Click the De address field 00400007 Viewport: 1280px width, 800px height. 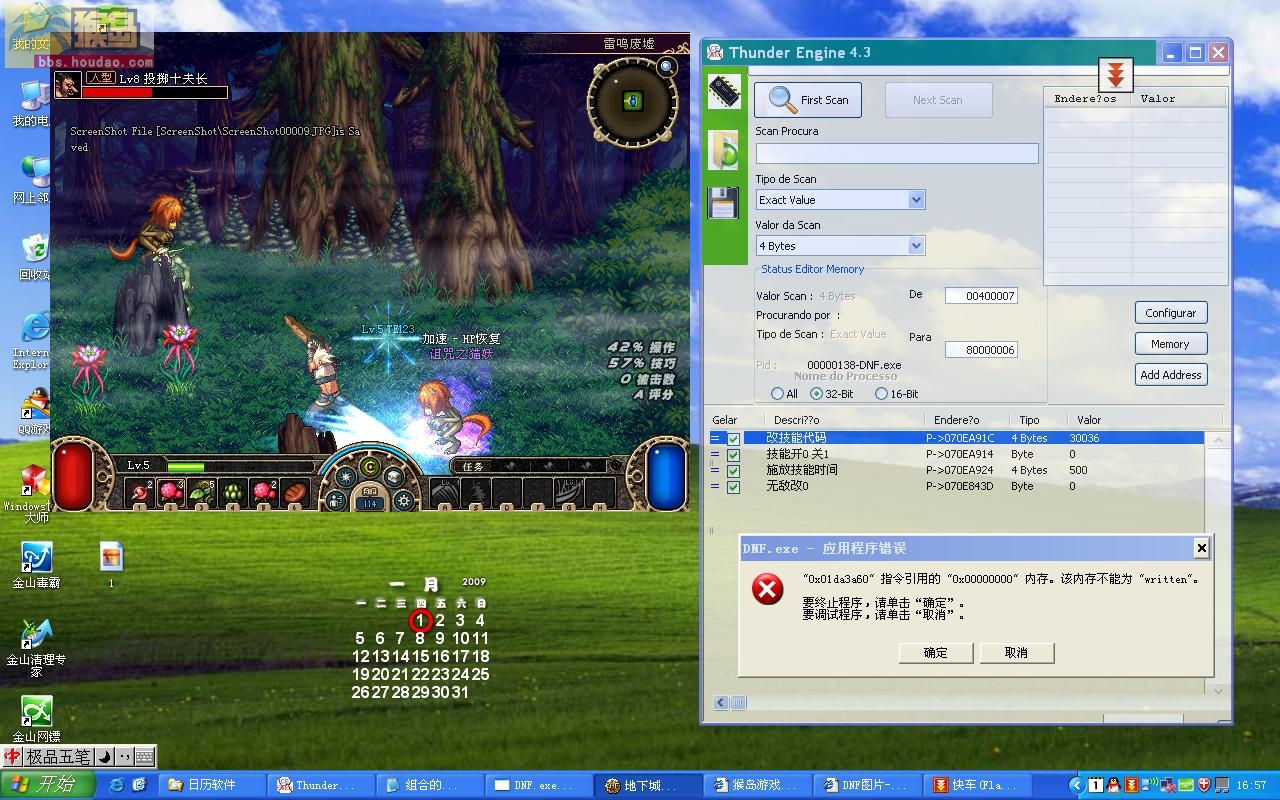(981, 296)
